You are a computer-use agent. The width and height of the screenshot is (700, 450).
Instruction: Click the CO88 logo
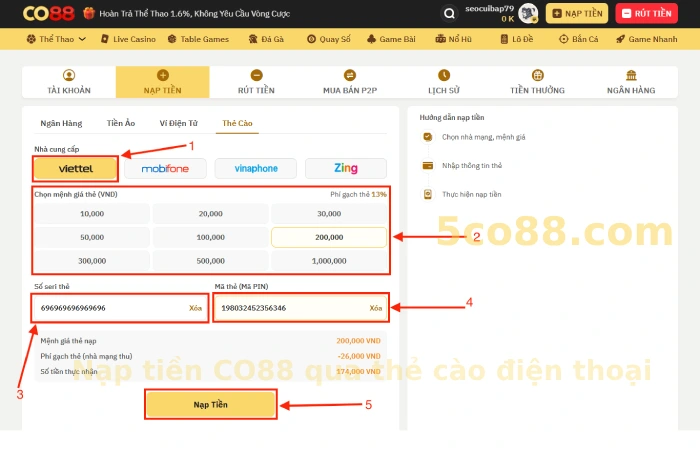pyautogui.click(x=49, y=13)
